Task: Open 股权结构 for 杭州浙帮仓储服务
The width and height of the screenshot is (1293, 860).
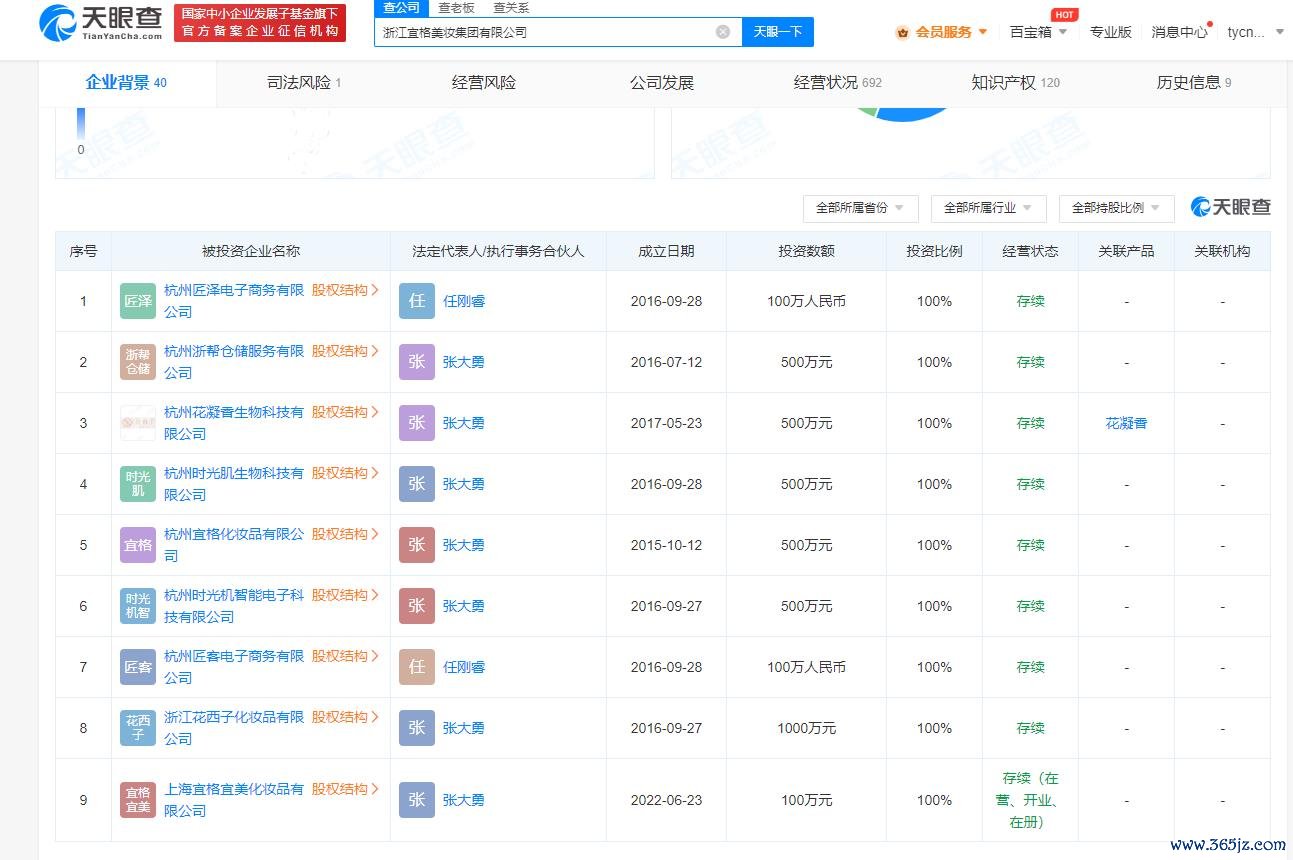Action: pyautogui.click(x=345, y=351)
